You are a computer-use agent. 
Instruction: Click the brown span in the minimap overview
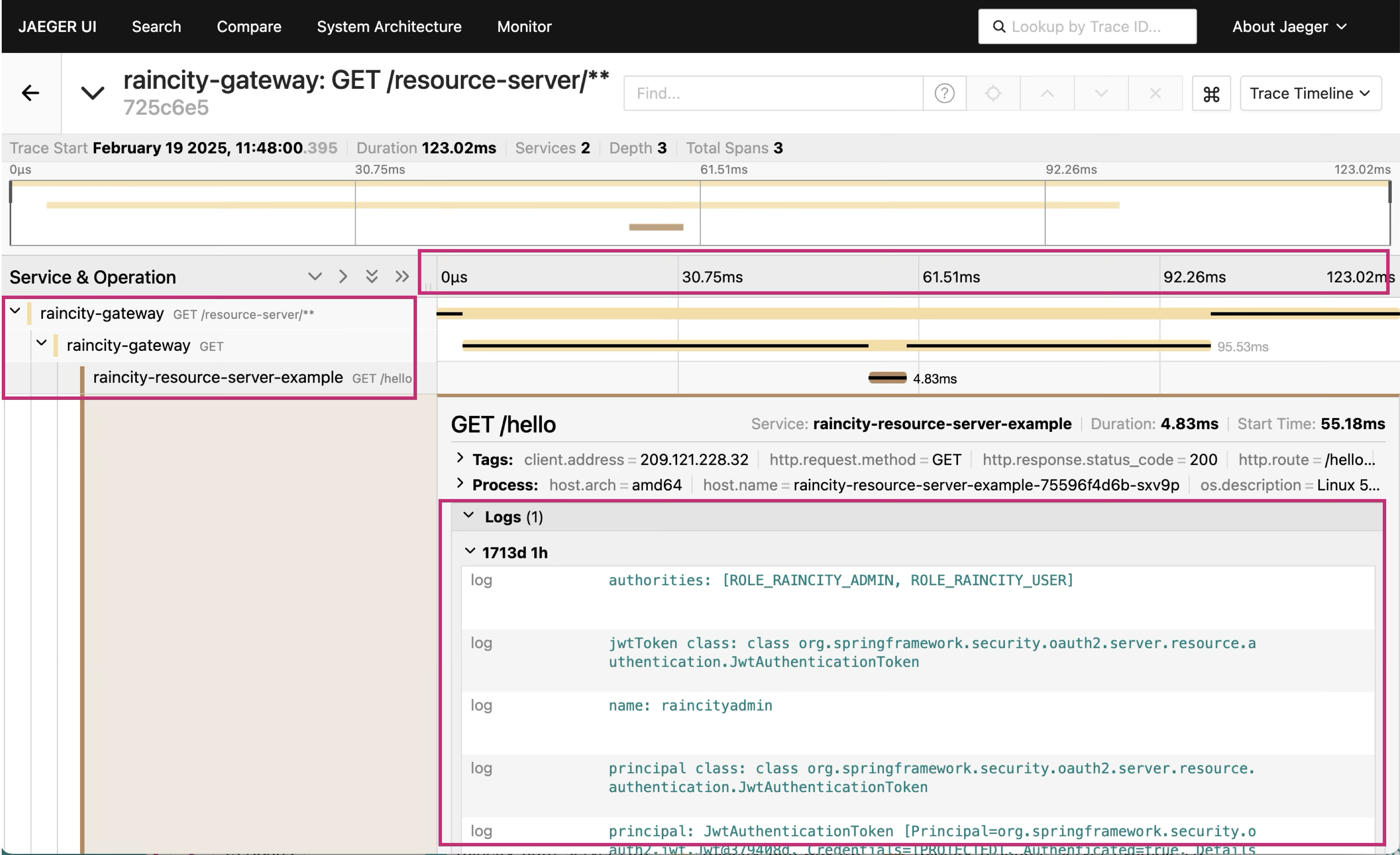coord(656,228)
